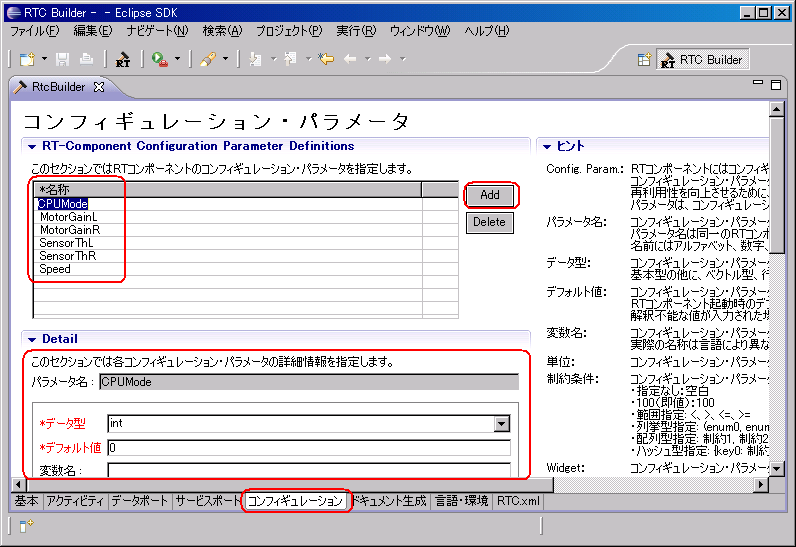Open the external tools dropdown arrow
This screenshot has width=796, height=547.
pos(177,59)
